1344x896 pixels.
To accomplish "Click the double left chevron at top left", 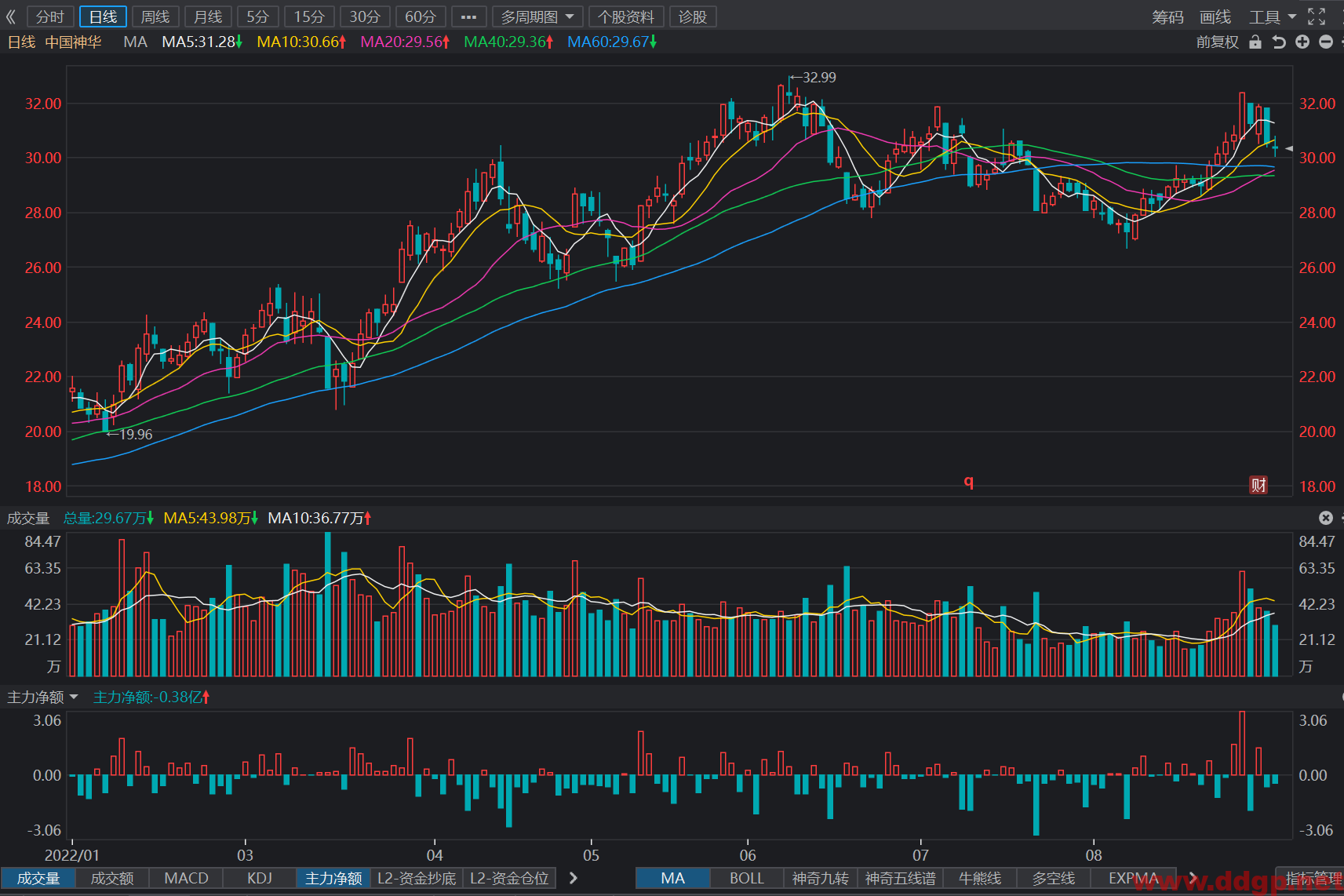I will coord(11,16).
